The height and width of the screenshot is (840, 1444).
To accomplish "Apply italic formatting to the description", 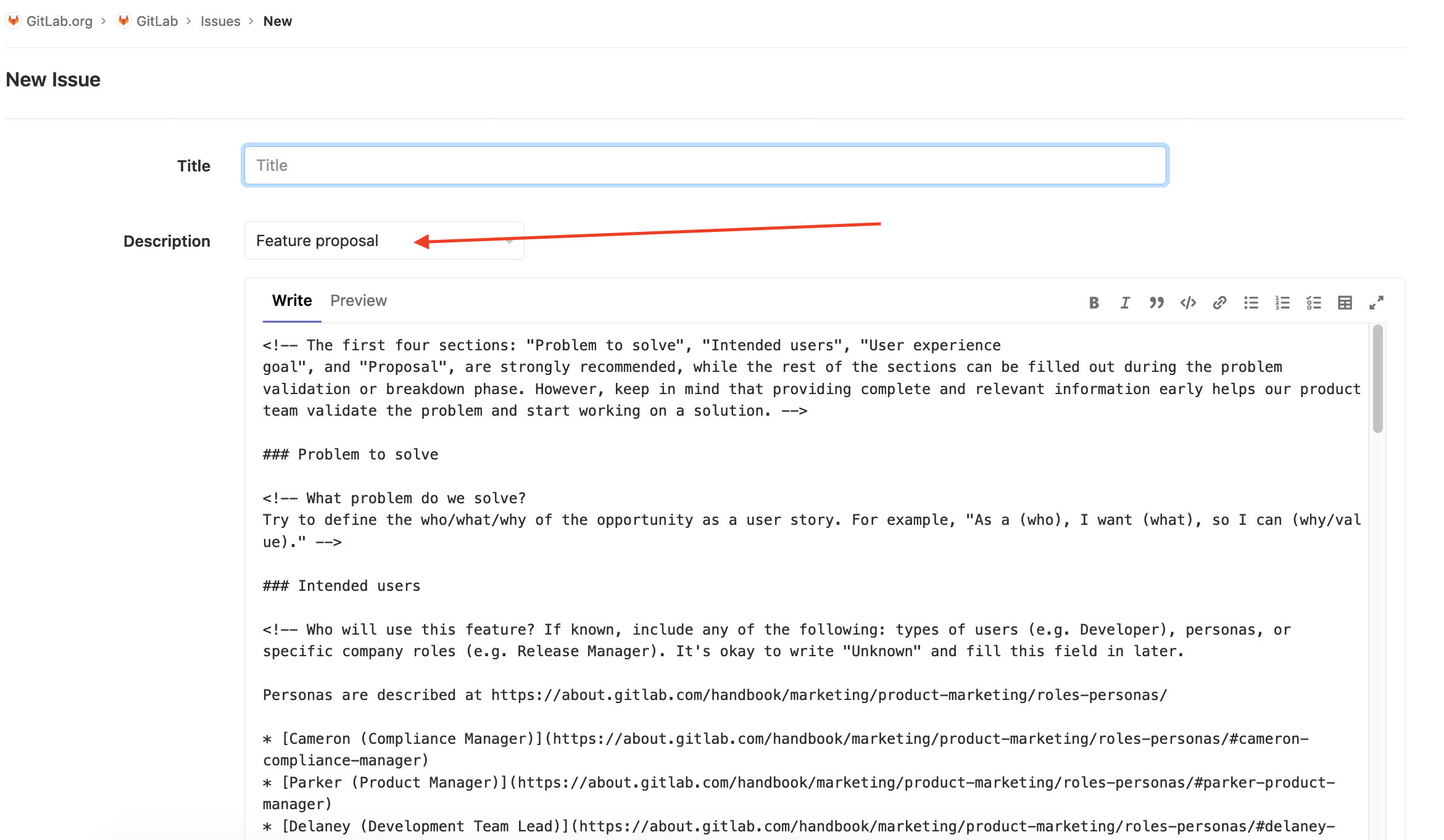I will click(x=1125, y=303).
